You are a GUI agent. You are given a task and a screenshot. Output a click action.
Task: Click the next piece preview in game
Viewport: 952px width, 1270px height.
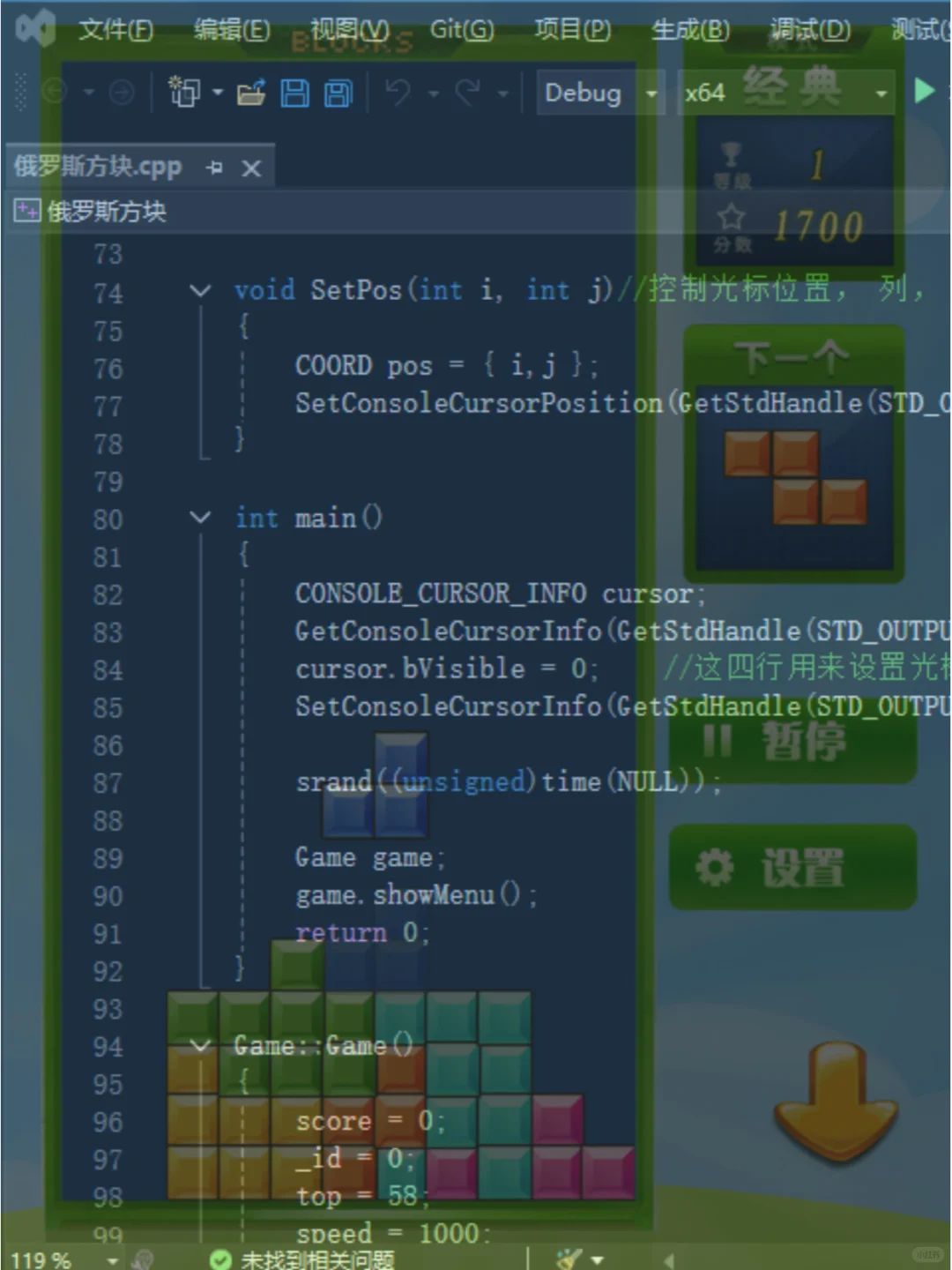(795, 477)
